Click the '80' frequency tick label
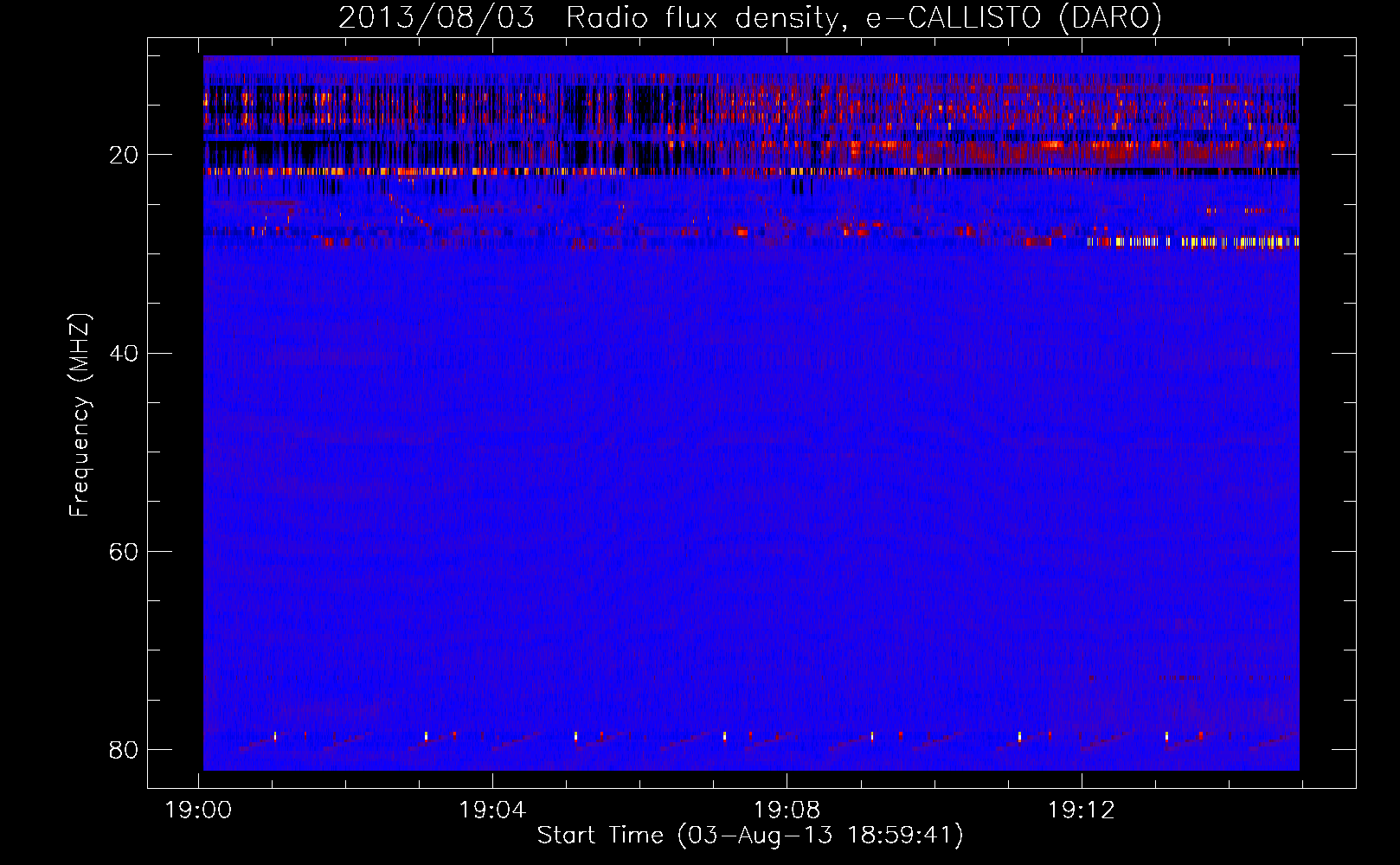This screenshot has width=1400, height=865. coord(124,749)
